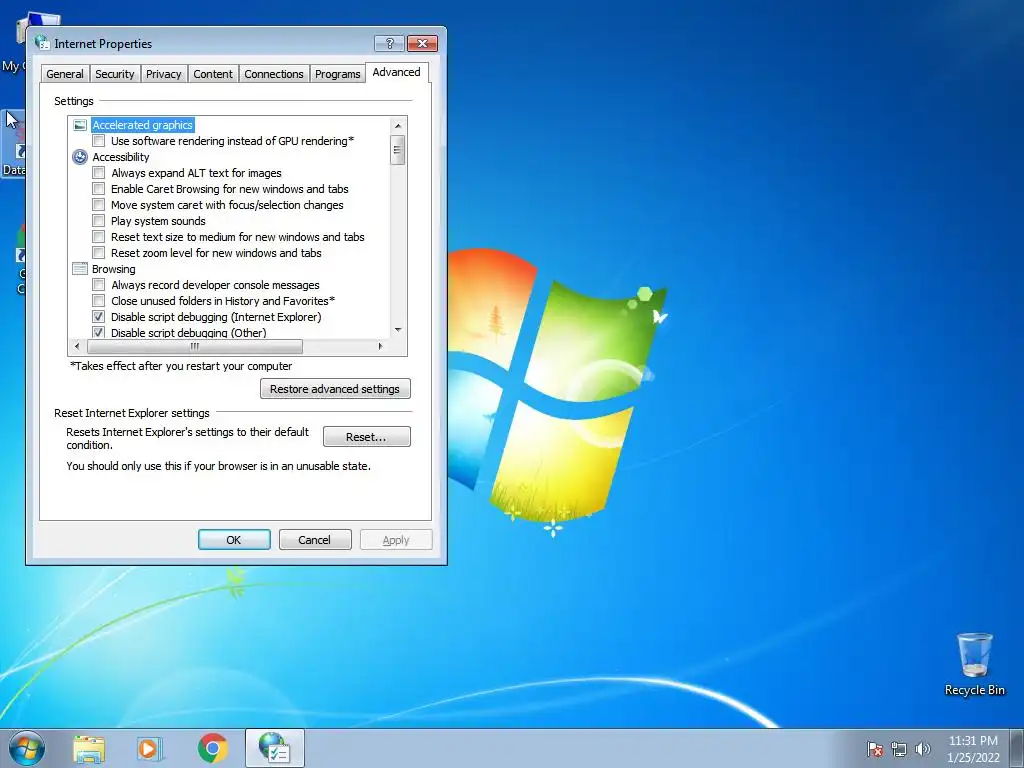Go to the Programs tab
This screenshot has width=1024, height=768.
click(337, 74)
